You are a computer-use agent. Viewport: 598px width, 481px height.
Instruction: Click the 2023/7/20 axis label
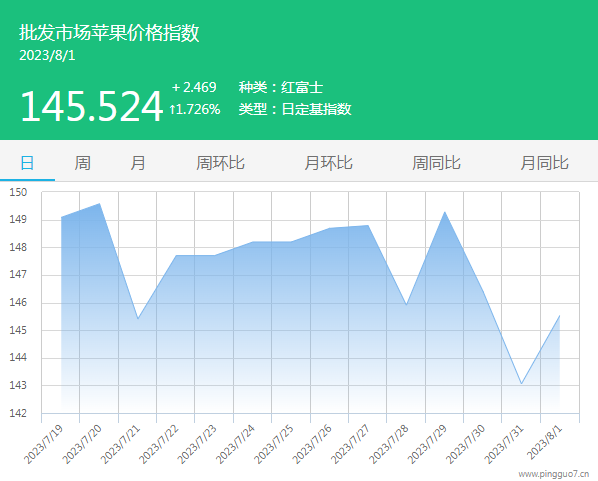[82, 444]
